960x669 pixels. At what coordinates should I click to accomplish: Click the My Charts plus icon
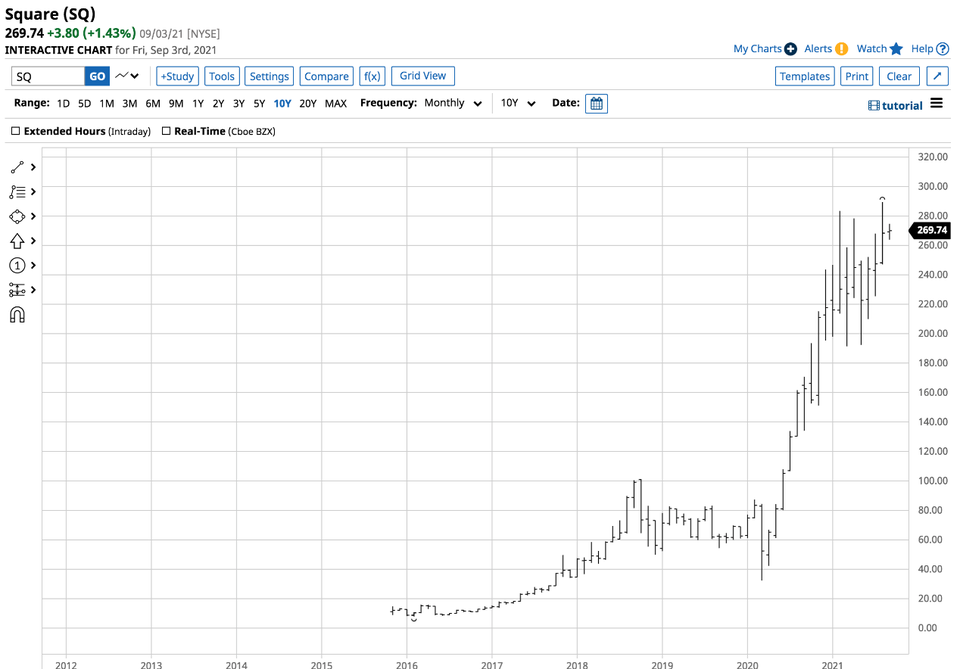pos(790,49)
